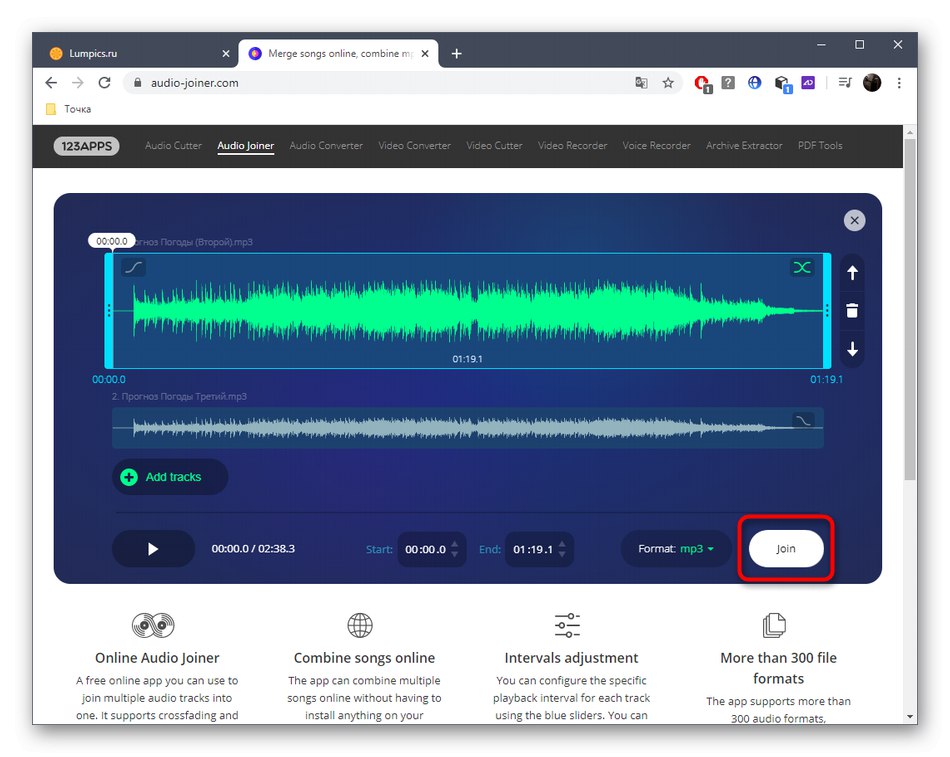Close the audio editor panel

click(x=854, y=221)
